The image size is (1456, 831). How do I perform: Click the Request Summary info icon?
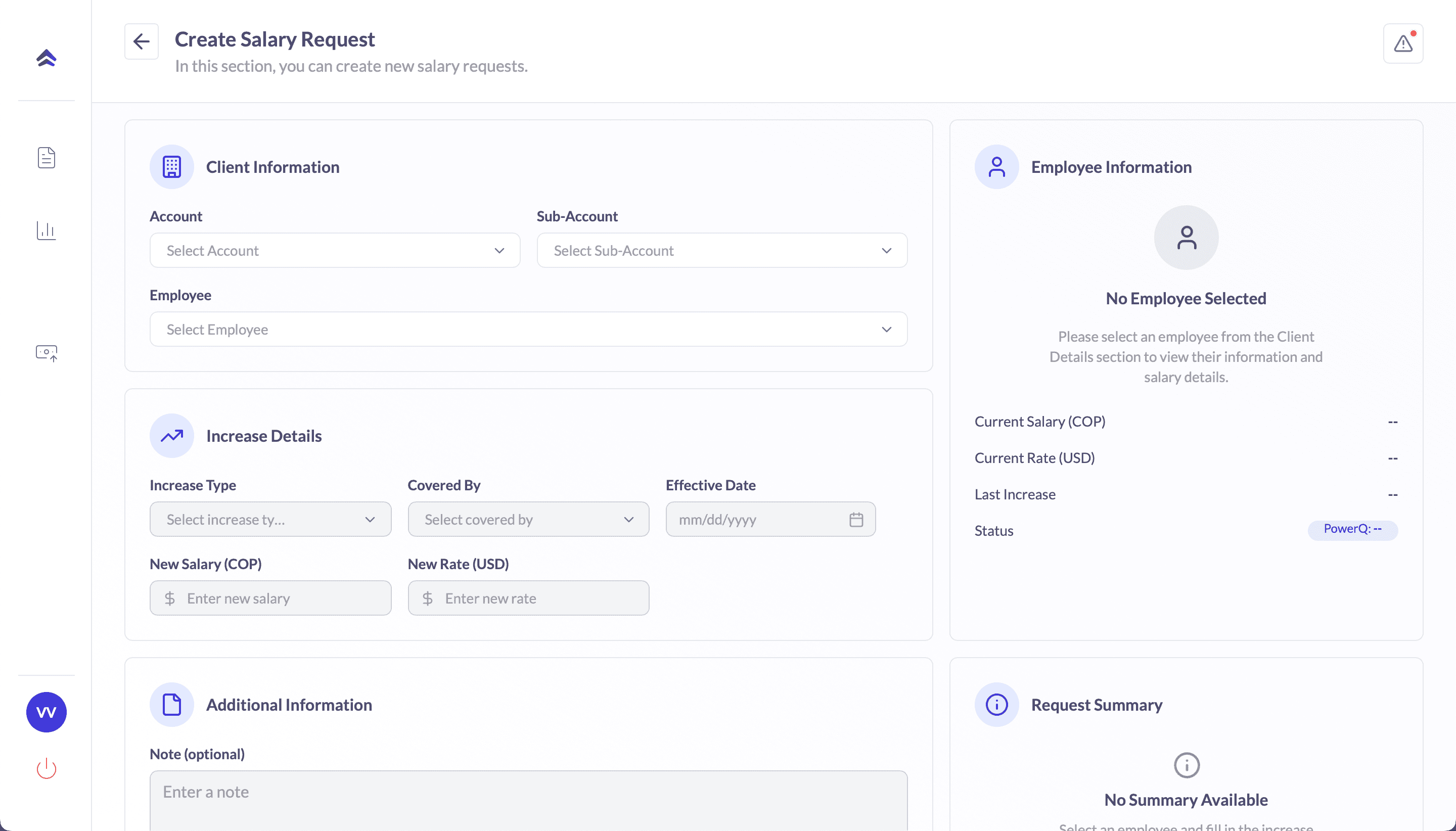coord(996,704)
